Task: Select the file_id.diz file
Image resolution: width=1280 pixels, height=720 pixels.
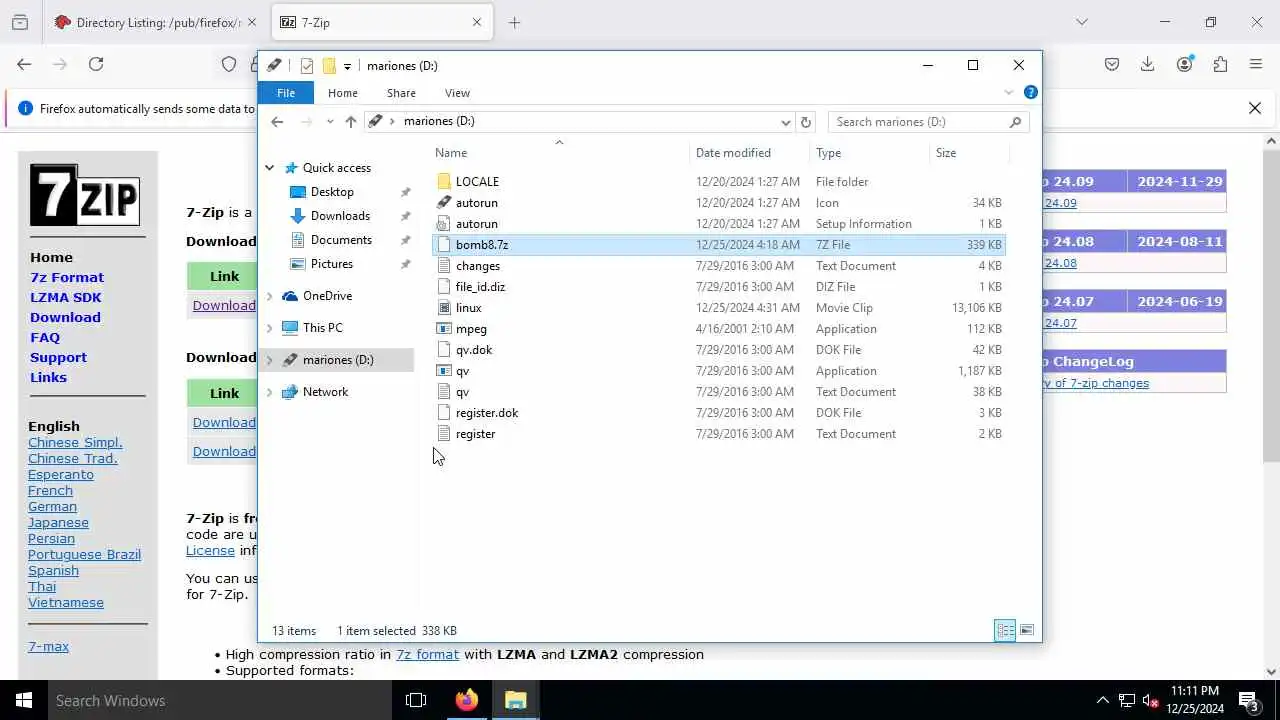Action: coord(718,286)
